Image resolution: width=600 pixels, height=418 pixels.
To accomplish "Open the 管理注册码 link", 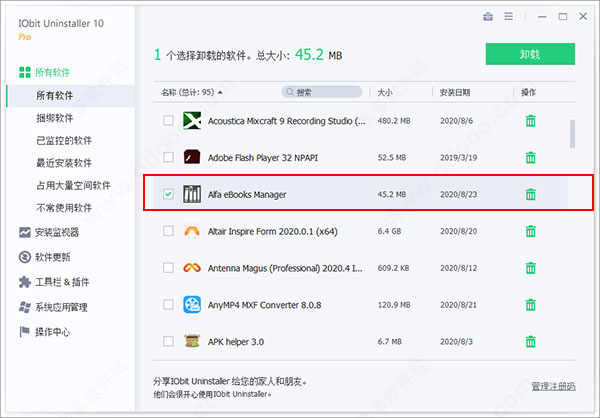I will point(553,386).
